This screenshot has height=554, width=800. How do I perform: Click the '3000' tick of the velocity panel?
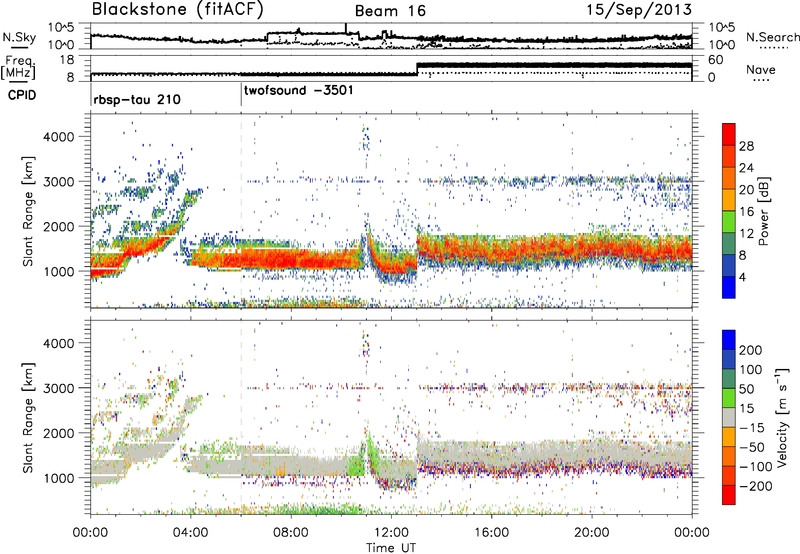58,388
